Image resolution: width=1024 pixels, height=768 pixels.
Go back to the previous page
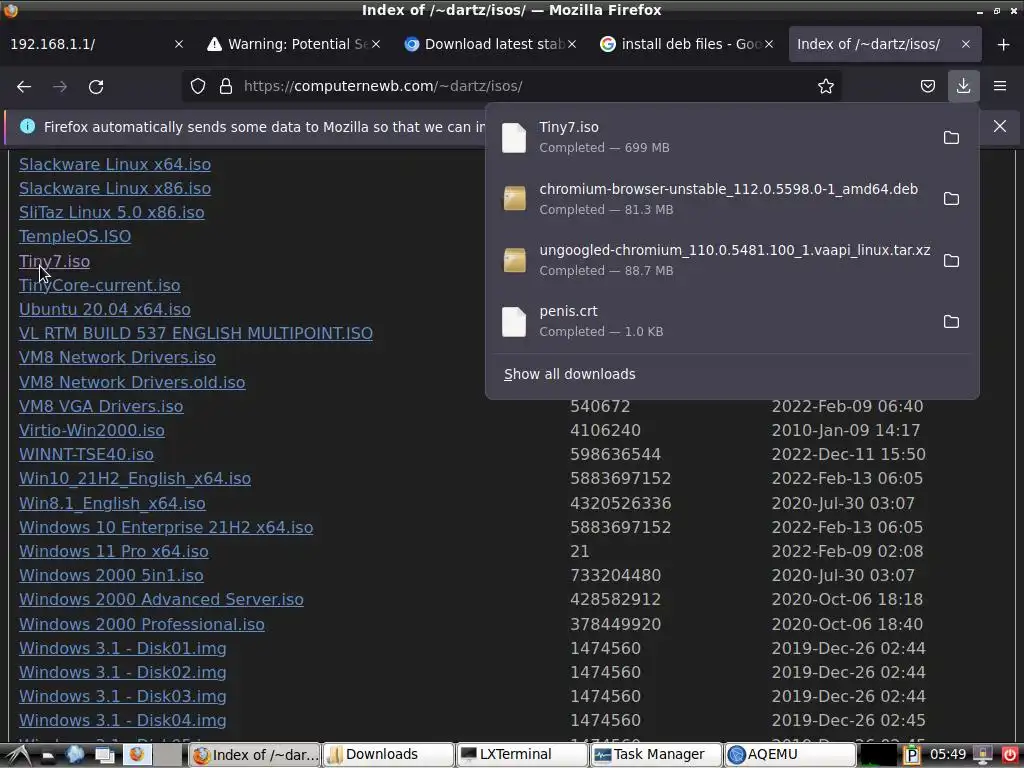pyautogui.click(x=24, y=86)
